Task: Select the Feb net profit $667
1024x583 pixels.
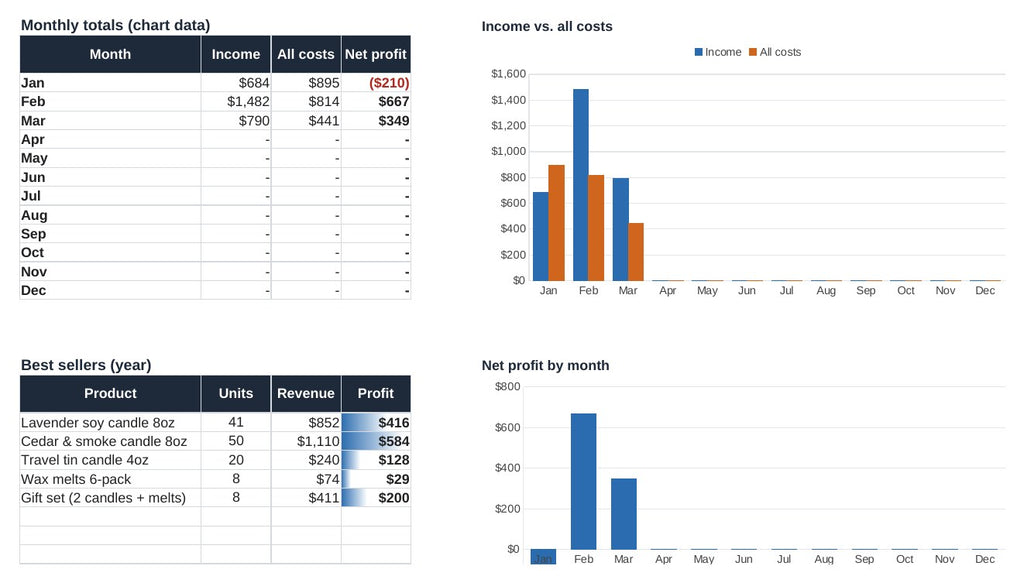Action: click(x=376, y=101)
